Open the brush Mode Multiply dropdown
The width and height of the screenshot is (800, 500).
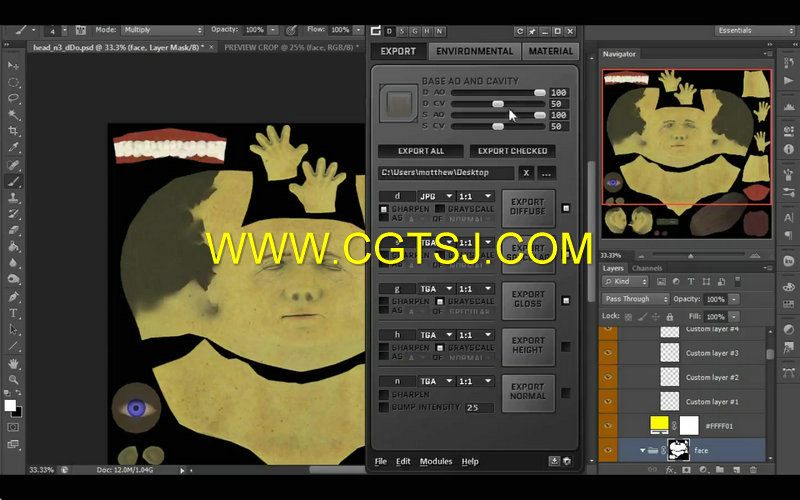[162, 30]
